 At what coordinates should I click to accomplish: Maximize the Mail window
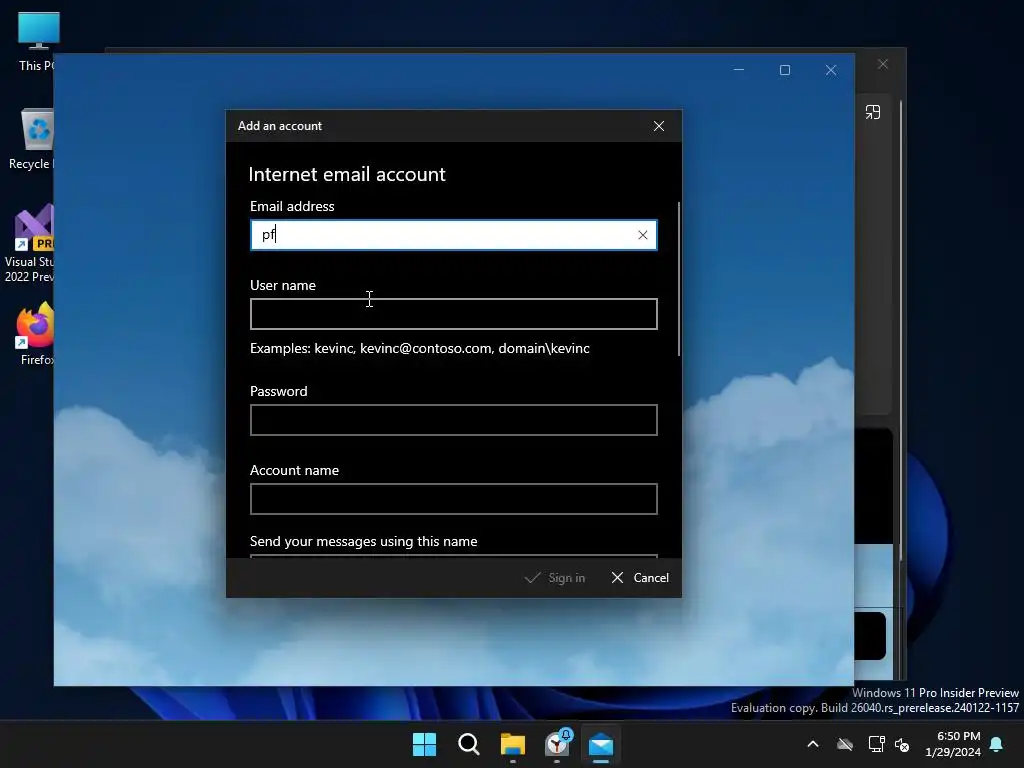[785, 70]
